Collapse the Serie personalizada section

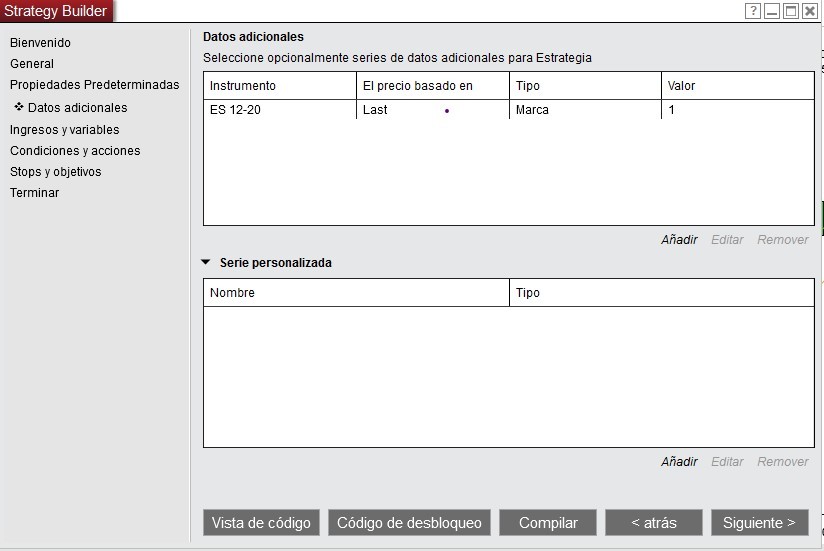coord(206,262)
